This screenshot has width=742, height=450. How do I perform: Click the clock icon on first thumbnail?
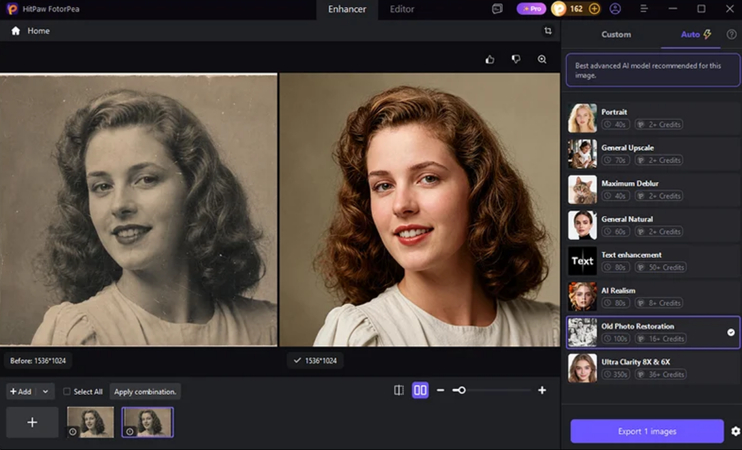pos(73,432)
